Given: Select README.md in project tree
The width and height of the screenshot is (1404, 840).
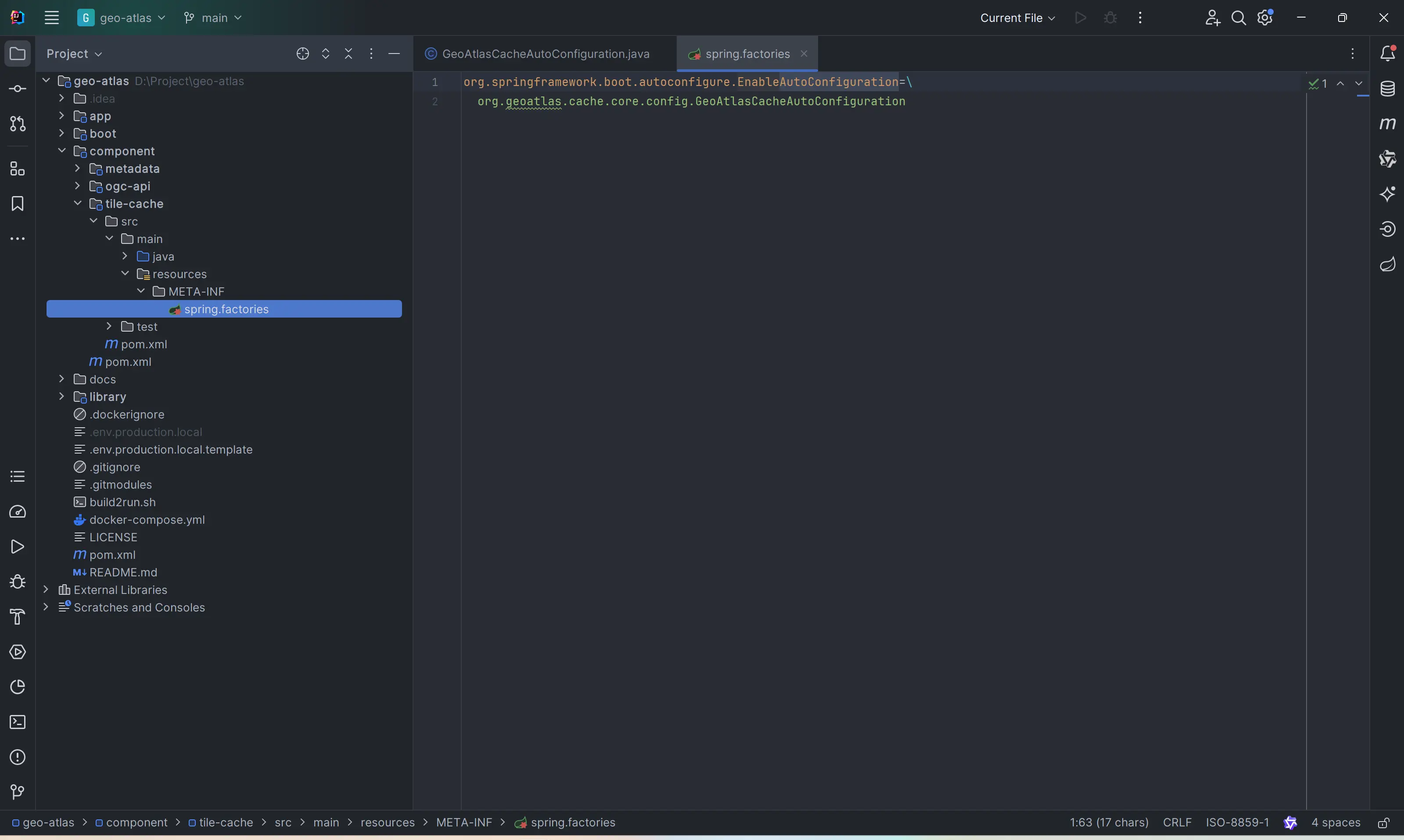Looking at the screenshot, I should pyautogui.click(x=123, y=572).
